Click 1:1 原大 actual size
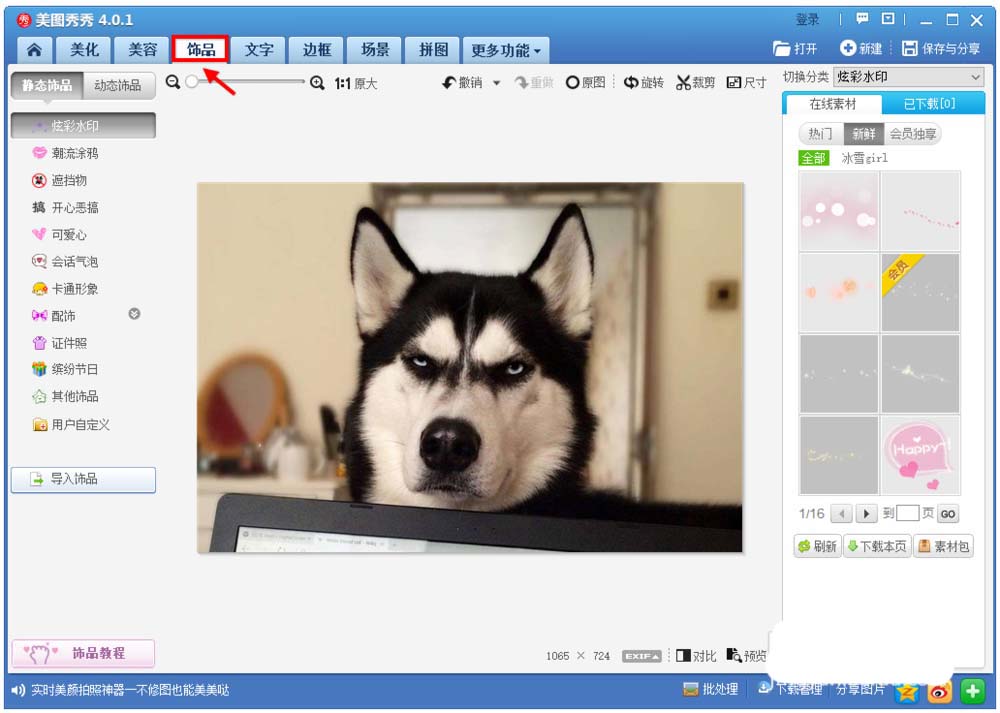1000x713 pixels. click(356, 84)
